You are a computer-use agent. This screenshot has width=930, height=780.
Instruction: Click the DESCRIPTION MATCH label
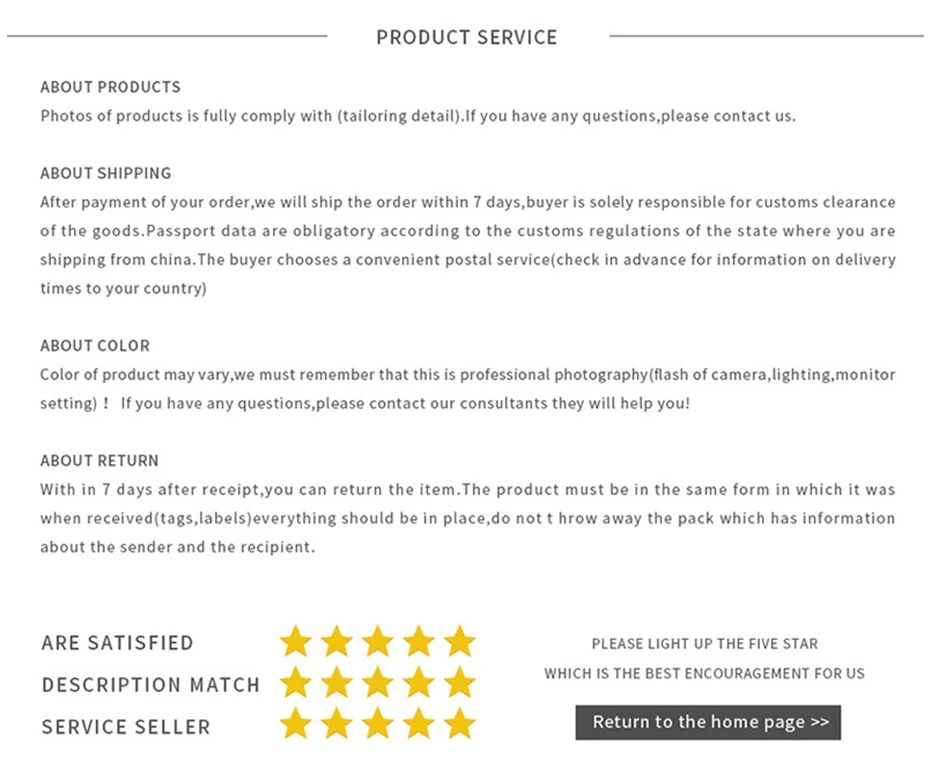click(150, 685)
